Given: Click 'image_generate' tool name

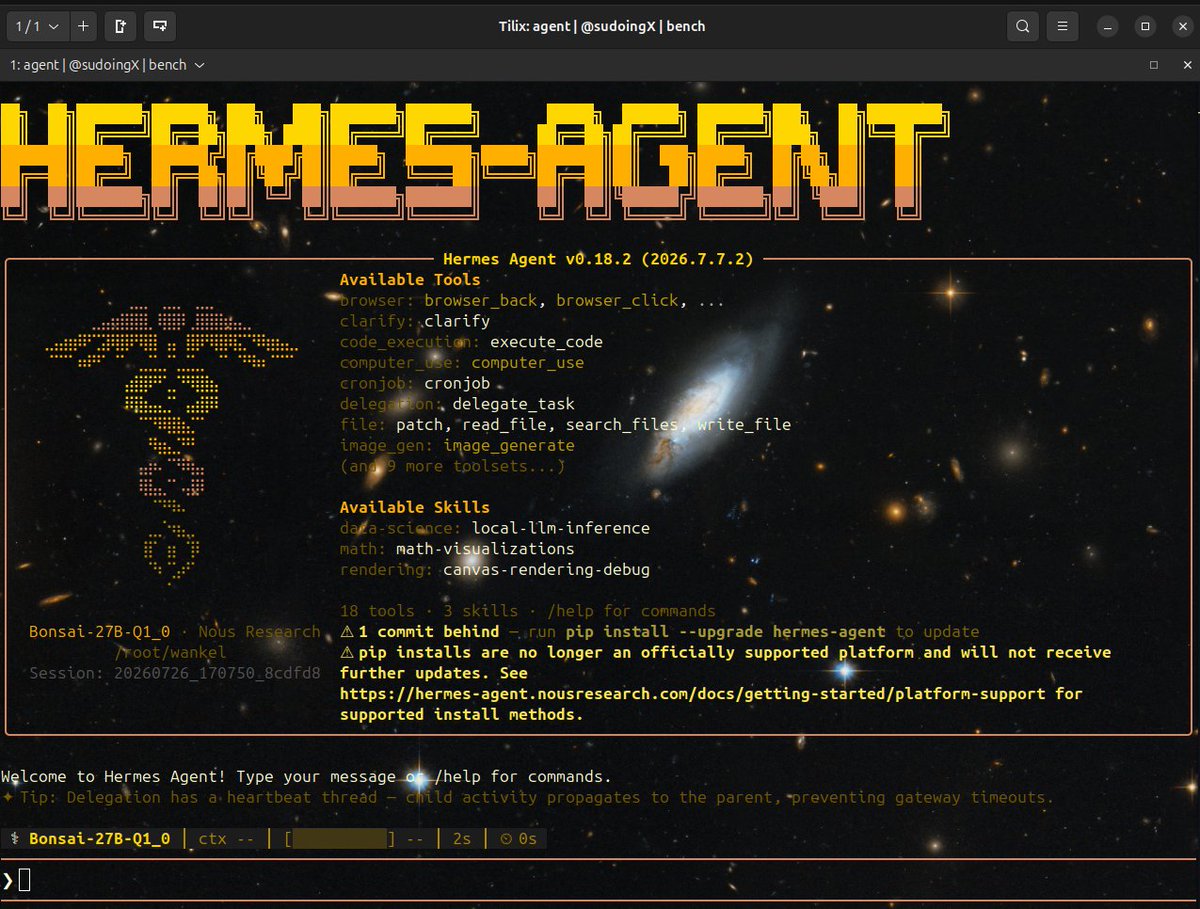Looking at the screenshot, I should [x=509, y=445].
